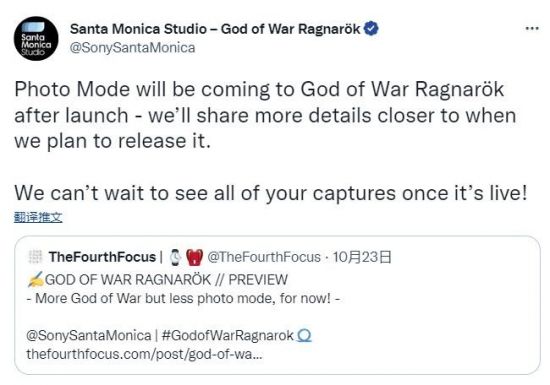The image size is (550, 385).
Task: Open the @SonySantaMonica handle under the name
Action: point(132,48)
